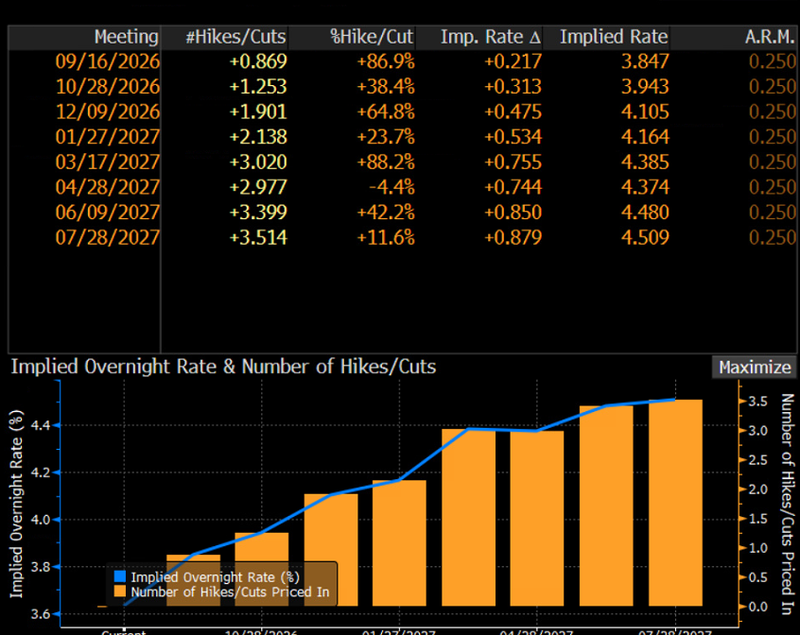Select the +1.901 hikes value
Image resolution: width=800 pixels, height=635 pixels.
tap(258, 112)
